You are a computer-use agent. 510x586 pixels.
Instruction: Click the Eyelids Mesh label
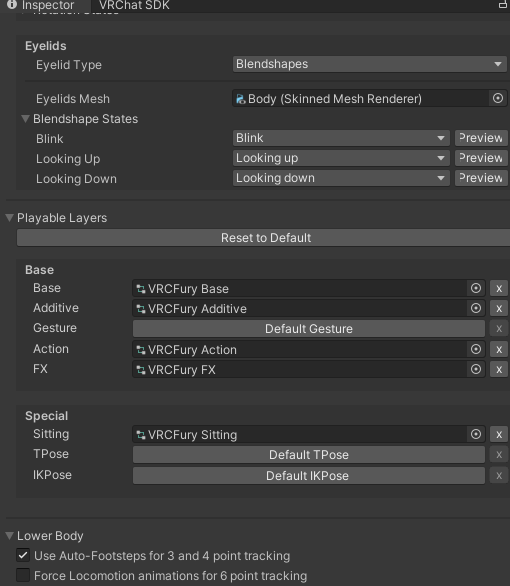pos(73,99)
